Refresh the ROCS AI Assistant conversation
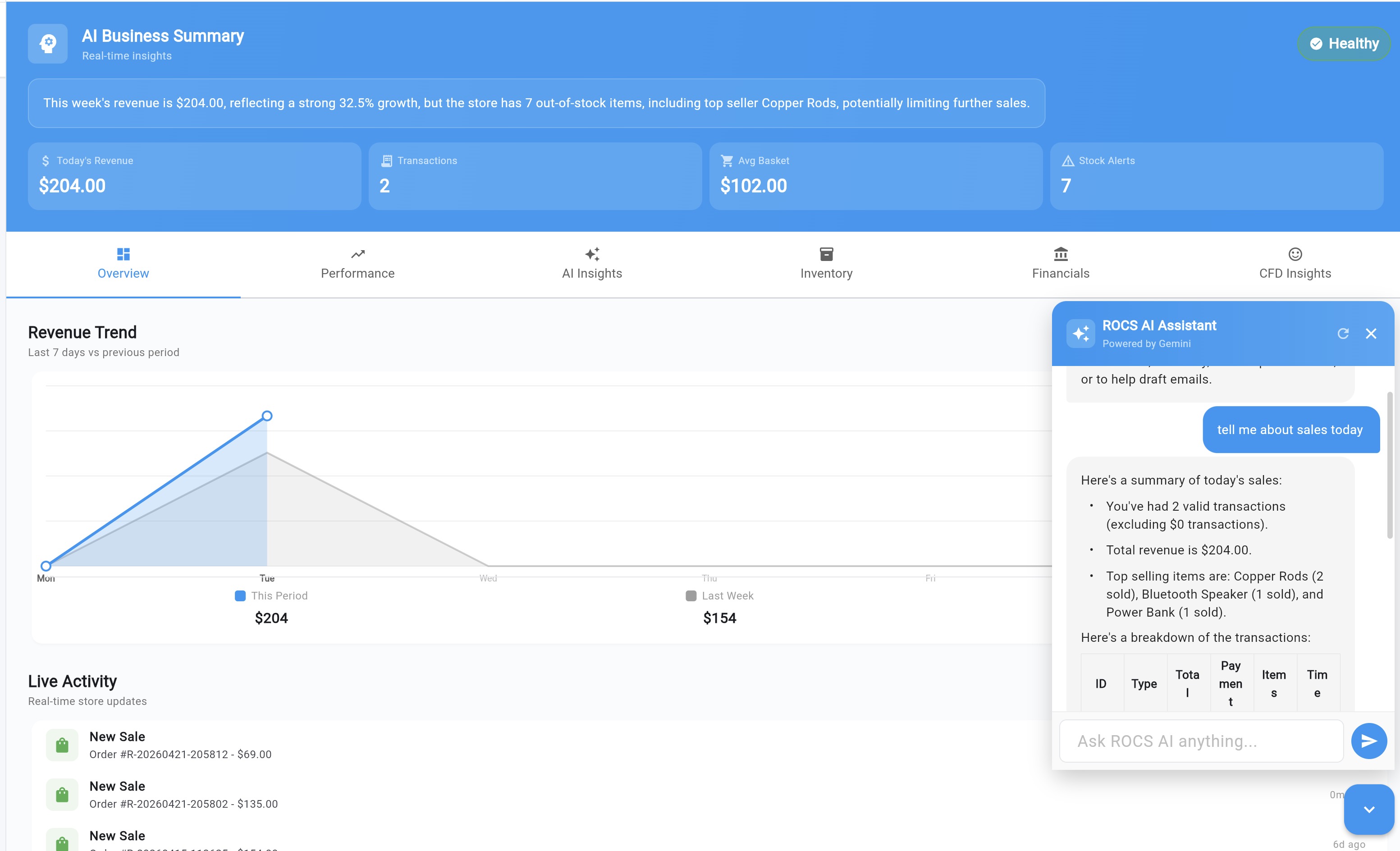 tap(1343, 334)
